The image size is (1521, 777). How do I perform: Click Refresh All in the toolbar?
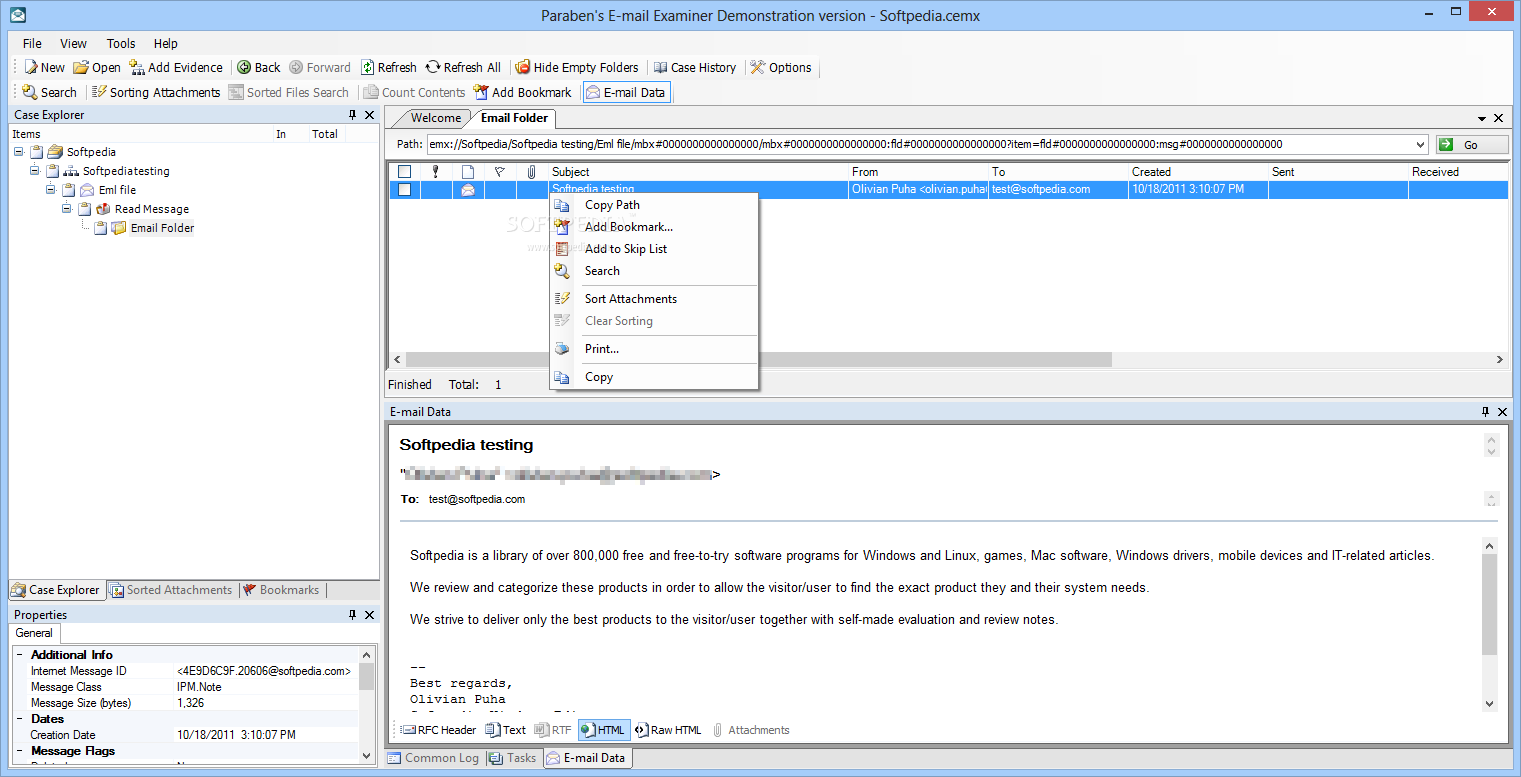pos(463,67)
